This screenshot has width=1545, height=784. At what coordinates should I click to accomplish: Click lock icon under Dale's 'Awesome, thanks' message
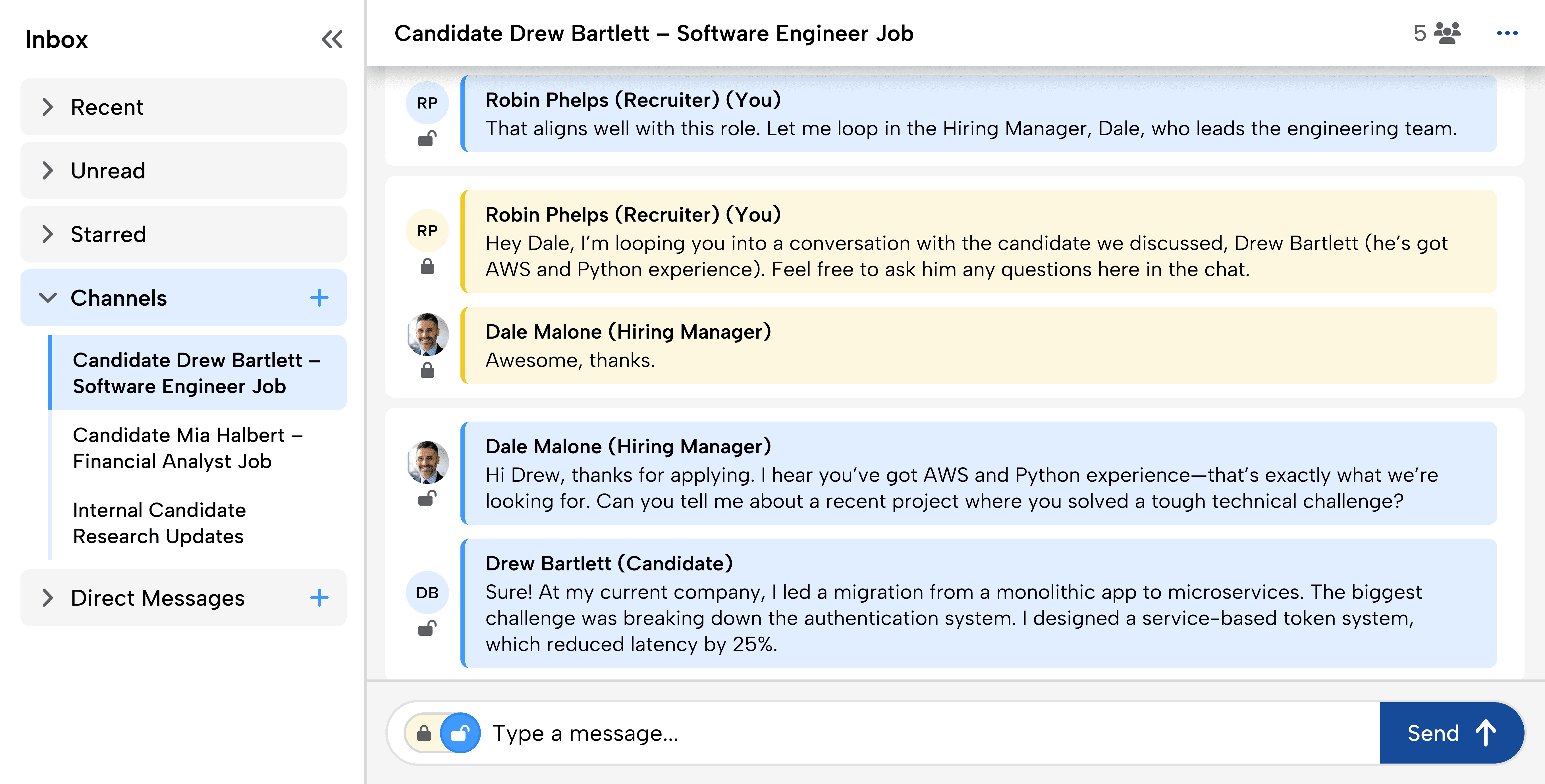427,370
